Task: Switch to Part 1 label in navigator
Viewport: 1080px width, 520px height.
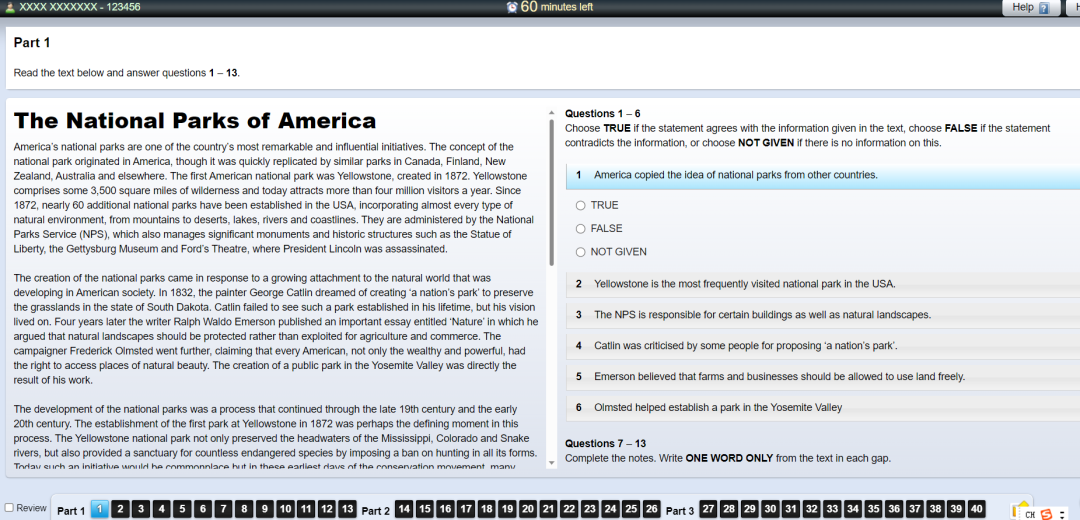Action: coord(71,511)
